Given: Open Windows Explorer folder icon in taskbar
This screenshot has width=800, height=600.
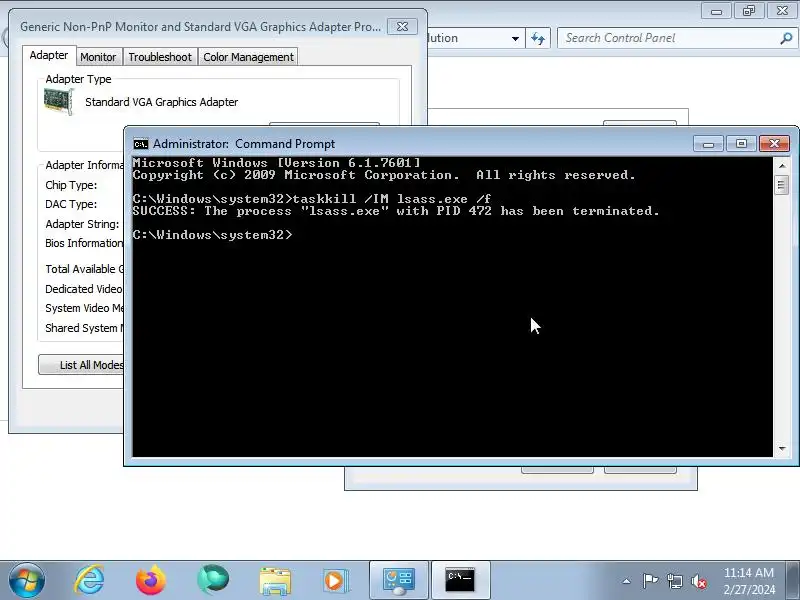Looking at the screenshot, I should click(275, 581).
